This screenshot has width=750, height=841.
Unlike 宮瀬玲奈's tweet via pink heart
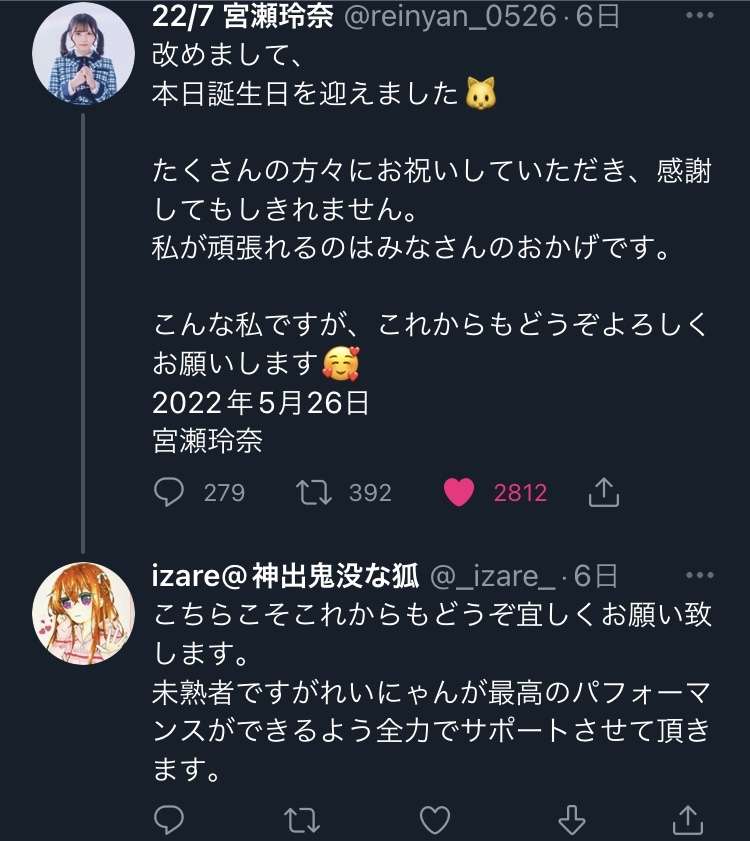point(458,492)
